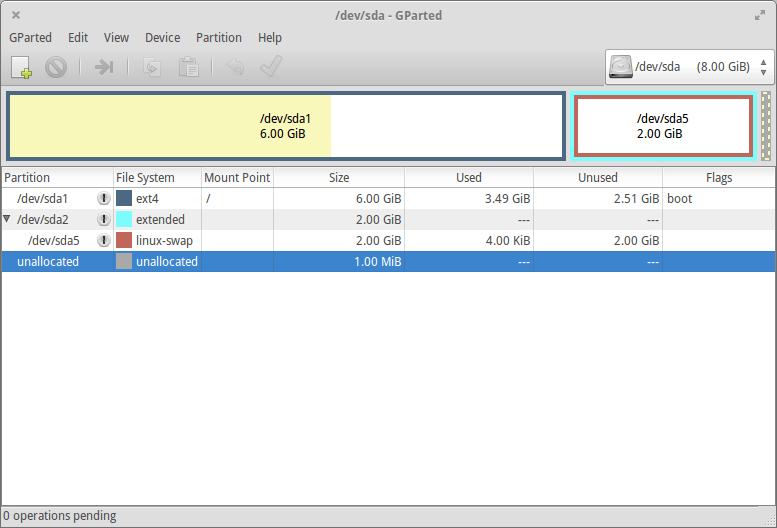Click the Paste partition toolbar icon
Screen dimensions: 777x528
[x=187, y=67]
